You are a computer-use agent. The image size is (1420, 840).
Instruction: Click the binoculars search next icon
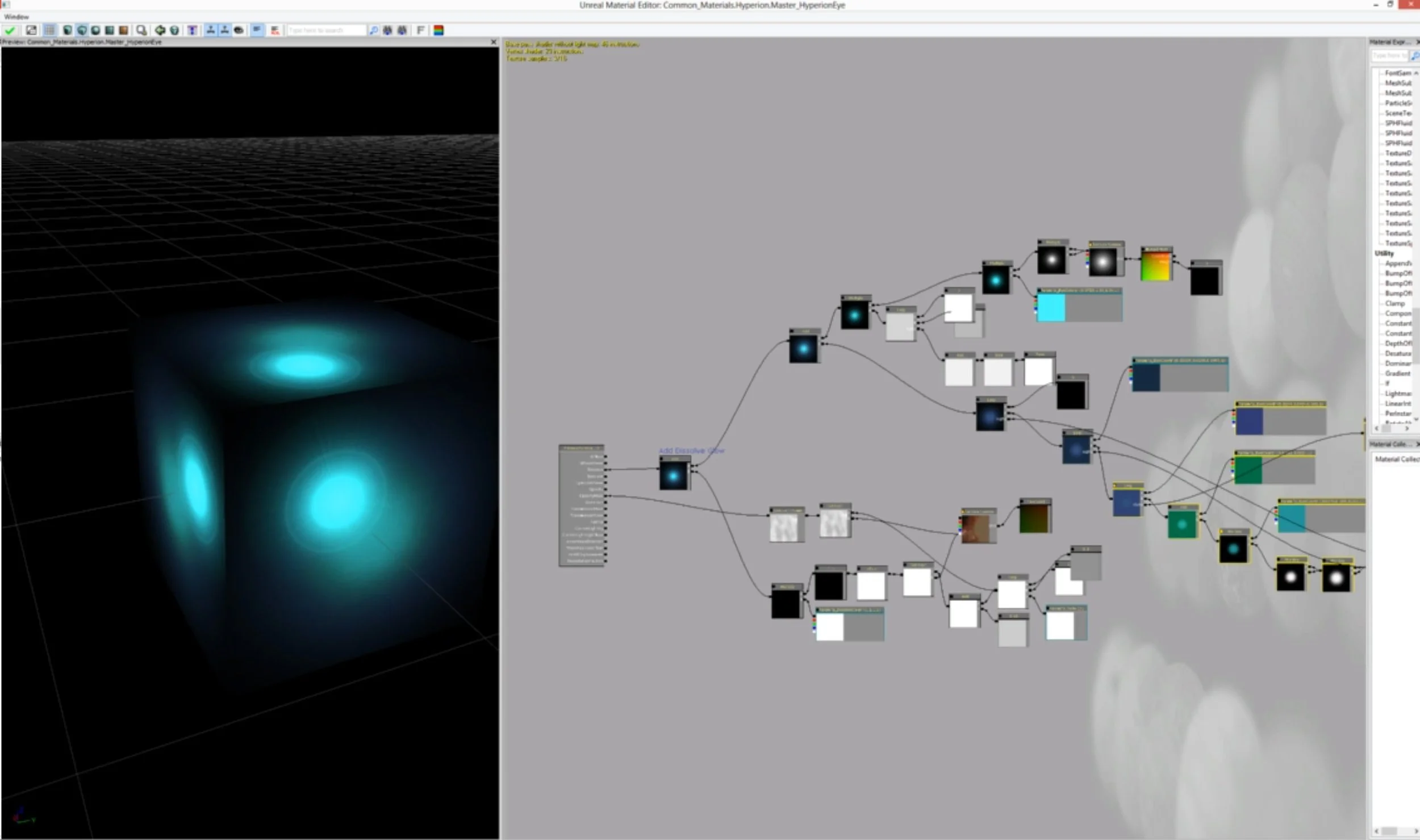pos(402,30)
